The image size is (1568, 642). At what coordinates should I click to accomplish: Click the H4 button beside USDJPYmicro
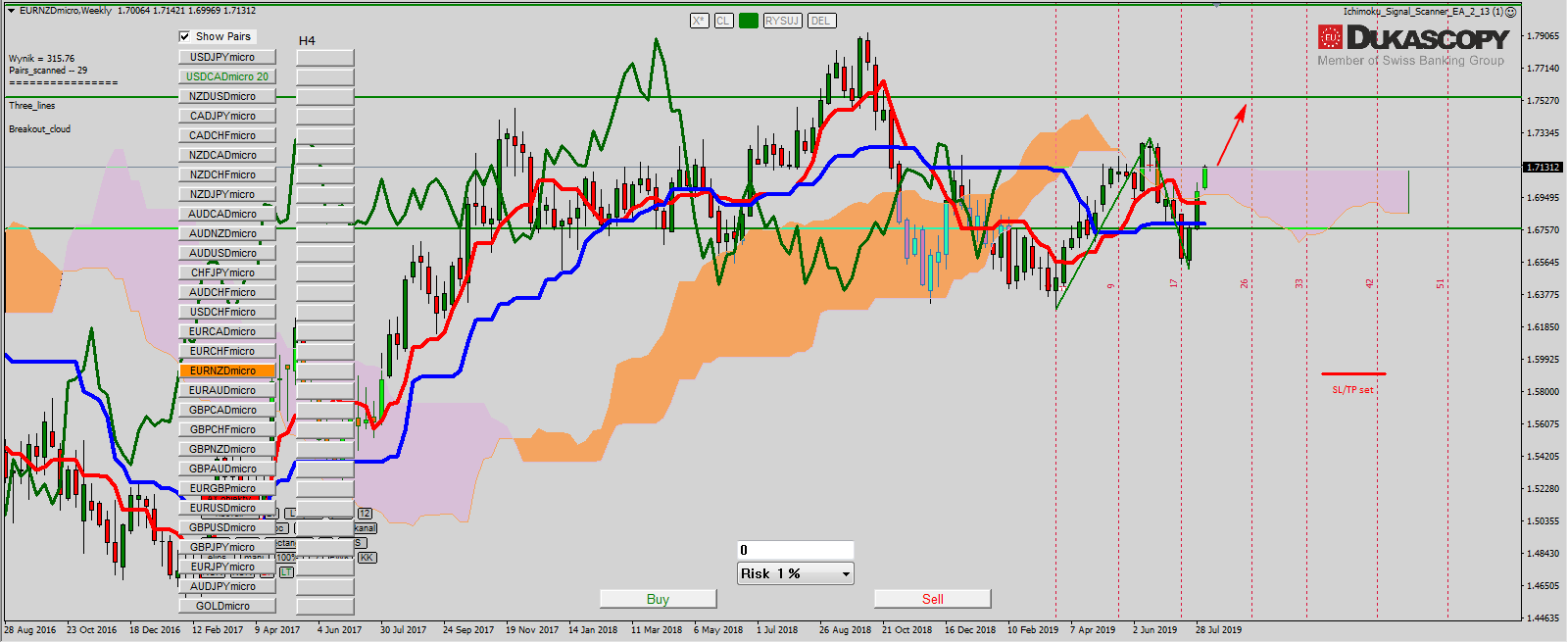coord(324,58)
